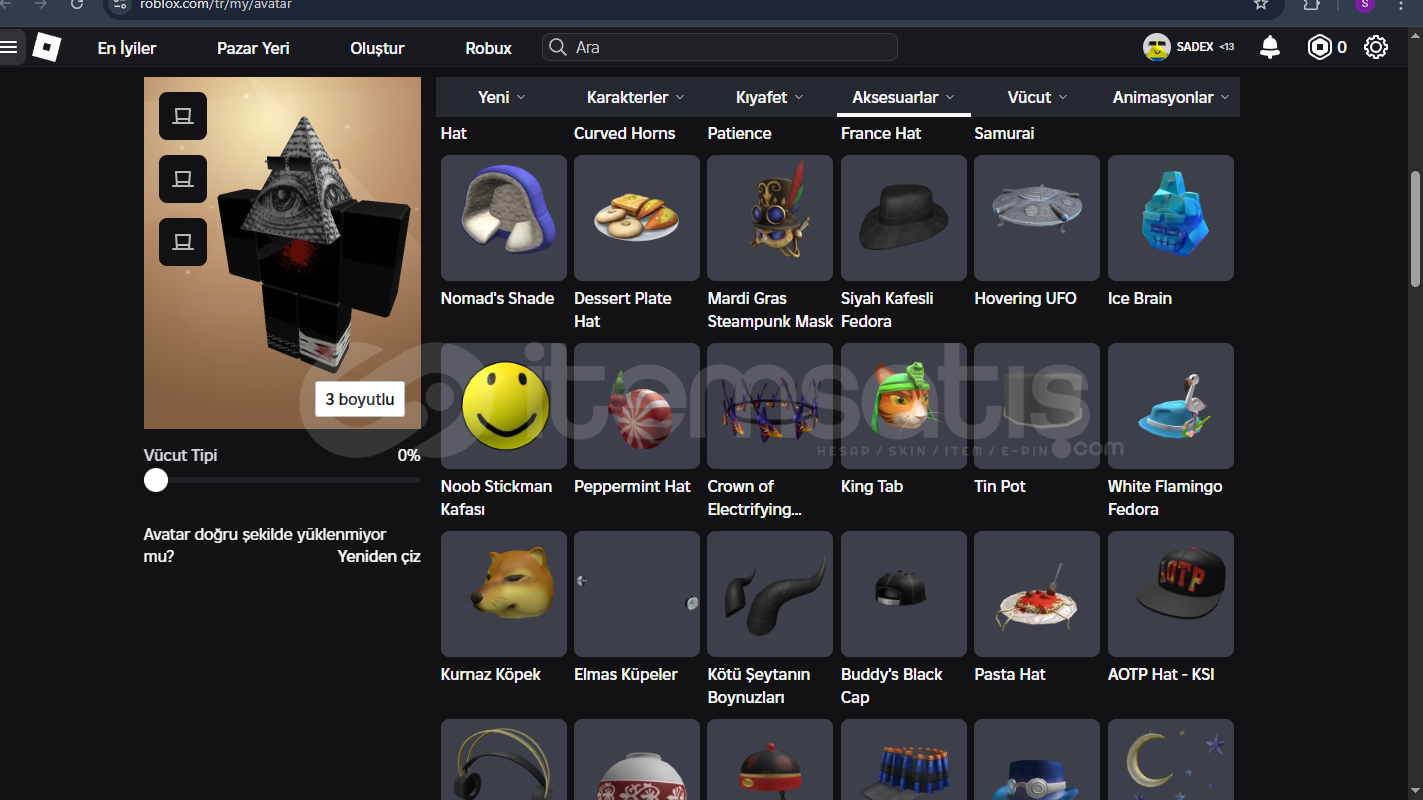Equip the Elmas Küpeler earrings
Viewport: 1423px width, 800px height.
[x=637, y=594]
